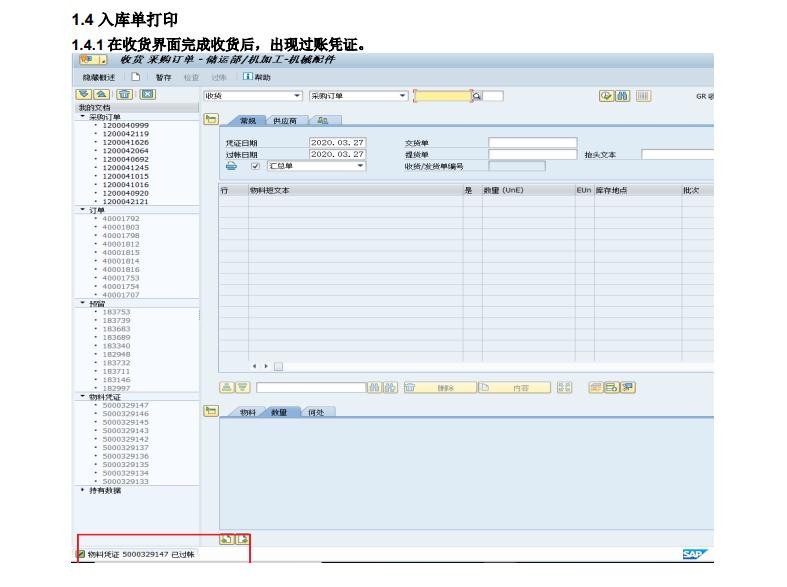Click the new document icon beside 隐藏概述
The image size is (787, 587).
pos(133,77)
